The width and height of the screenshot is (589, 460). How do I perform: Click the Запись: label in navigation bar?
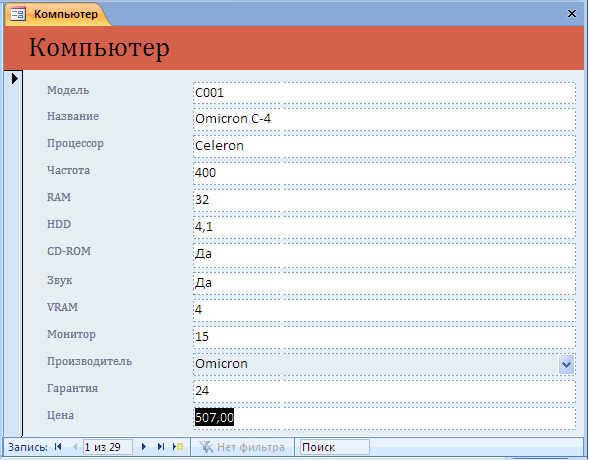coord(28,447)
